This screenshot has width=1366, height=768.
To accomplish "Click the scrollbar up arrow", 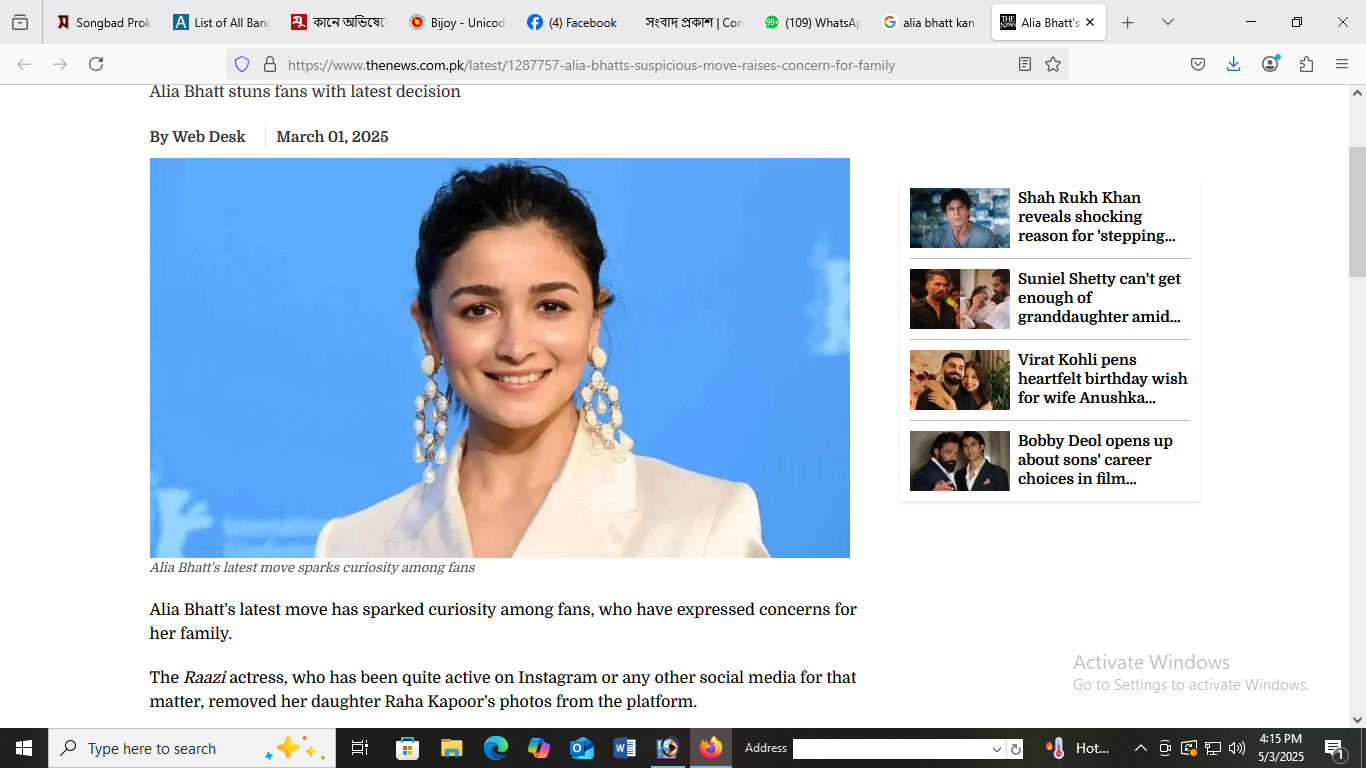I will tap(1357, 93).
